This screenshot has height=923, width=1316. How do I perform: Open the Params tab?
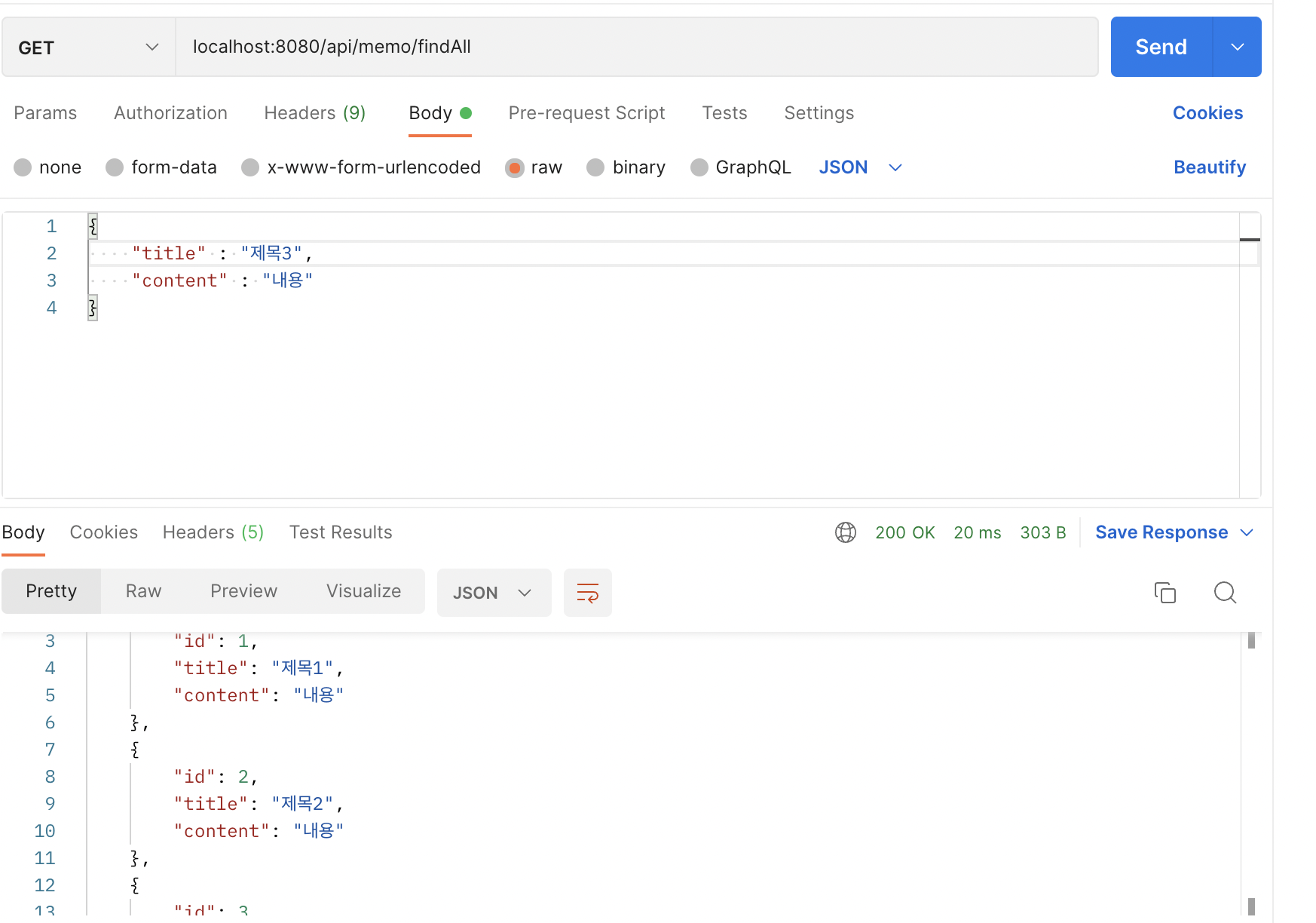[45, 113]
